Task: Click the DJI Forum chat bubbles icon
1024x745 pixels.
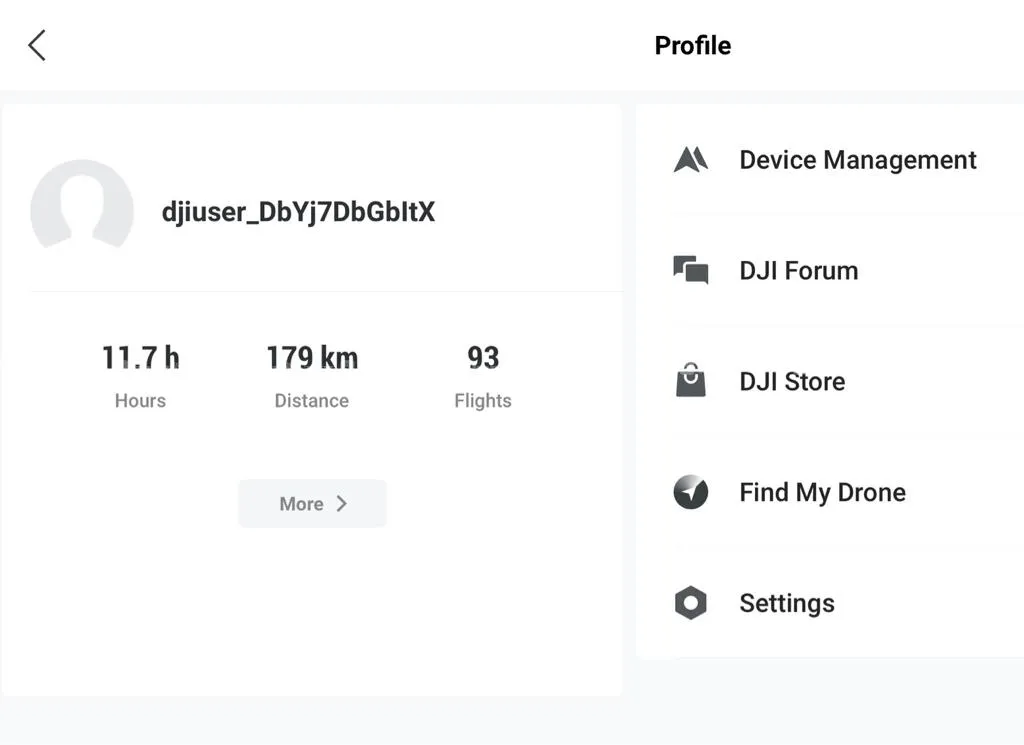Action: [690, 270]
